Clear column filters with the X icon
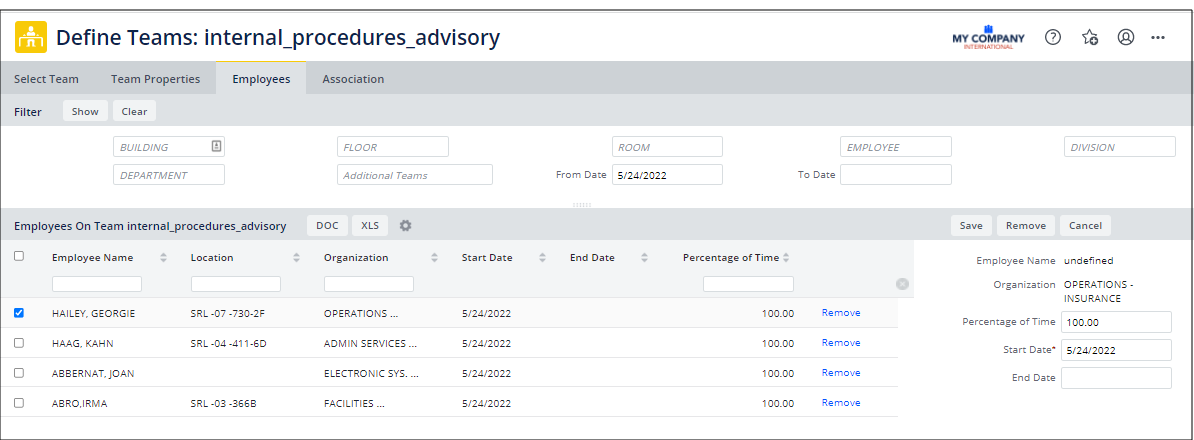The width and height of the screenshot is (1194, 440). [902, 284]
